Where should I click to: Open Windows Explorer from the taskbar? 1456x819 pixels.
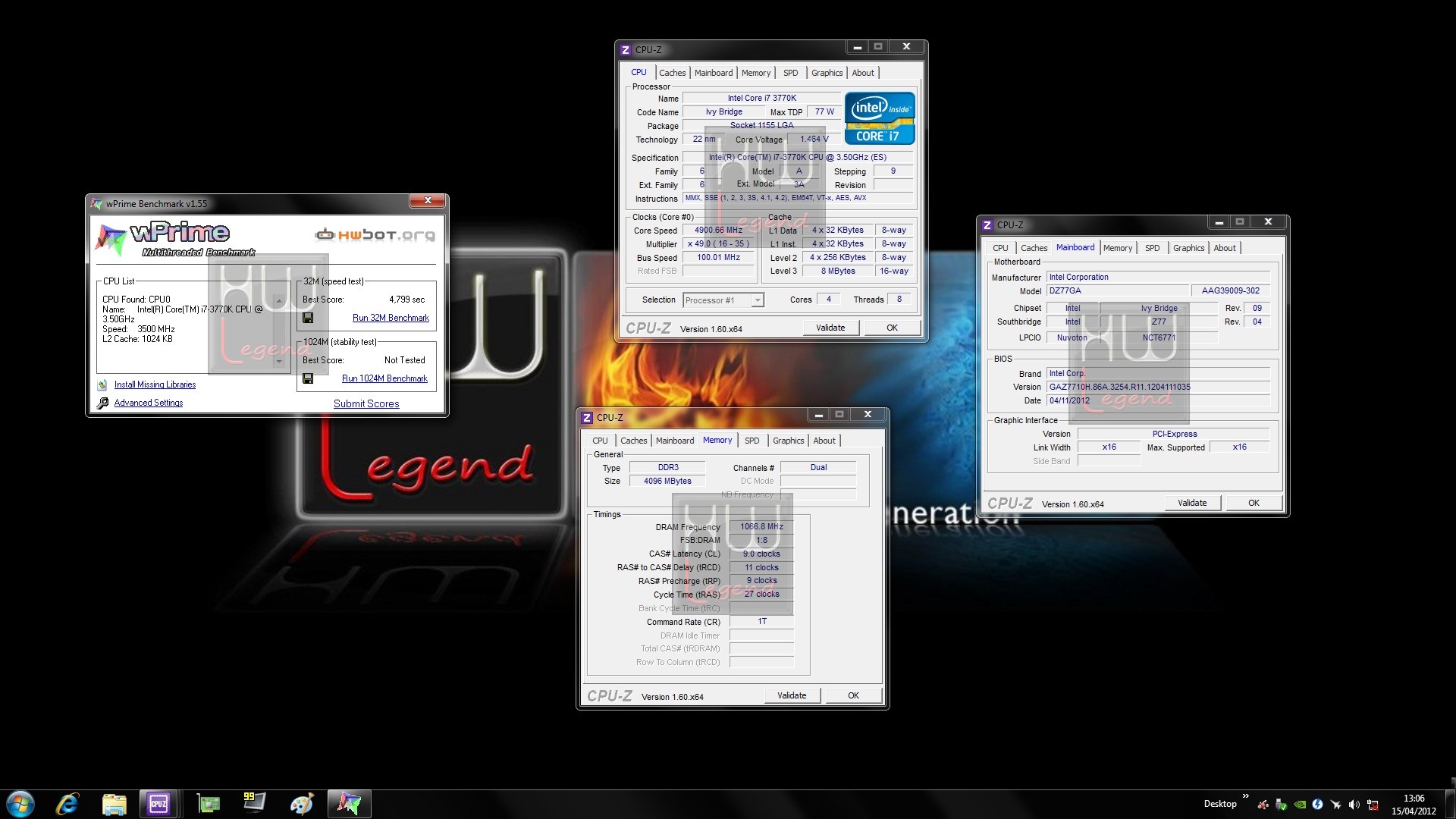[x=115, y=804]
